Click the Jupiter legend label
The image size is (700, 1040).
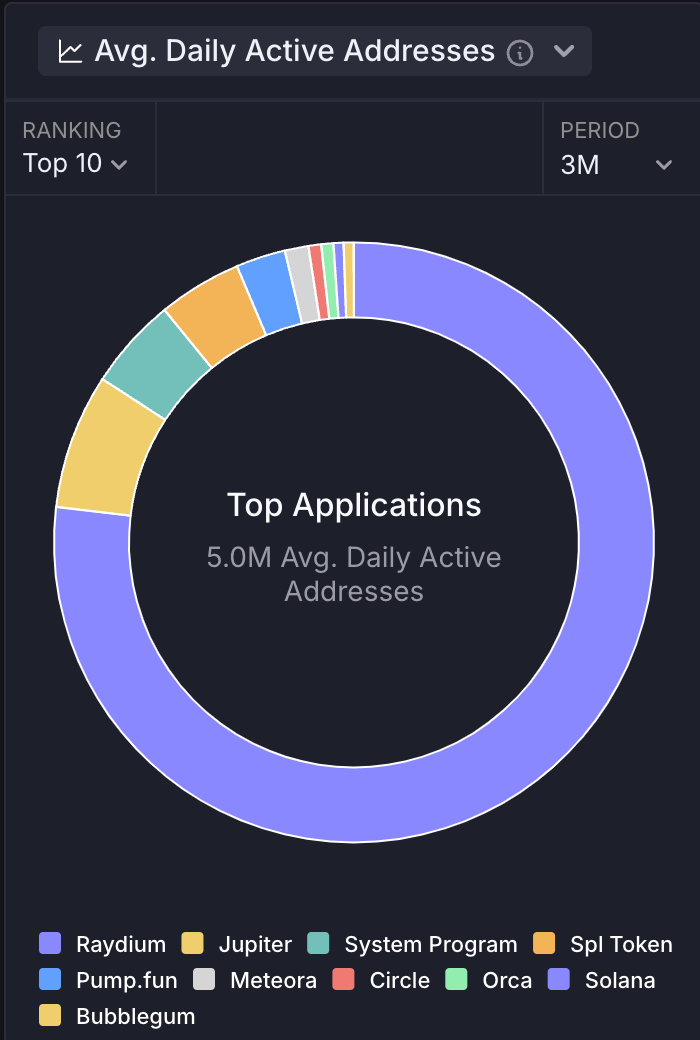255,944
